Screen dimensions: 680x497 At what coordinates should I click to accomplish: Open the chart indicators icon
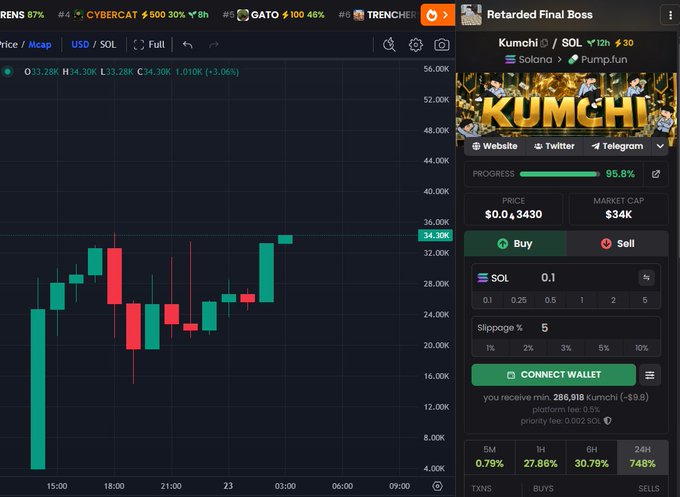pos(389,45)
